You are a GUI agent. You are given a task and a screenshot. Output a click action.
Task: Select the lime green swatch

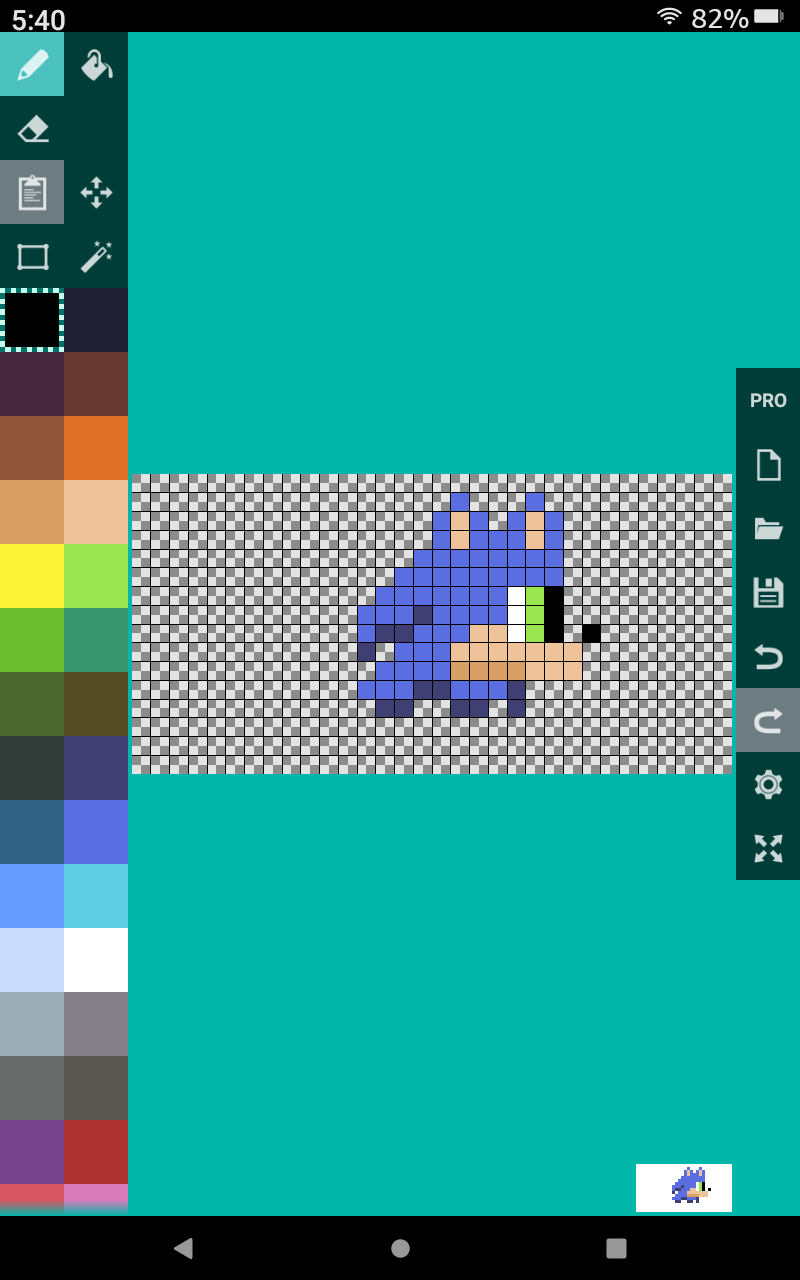96,576
